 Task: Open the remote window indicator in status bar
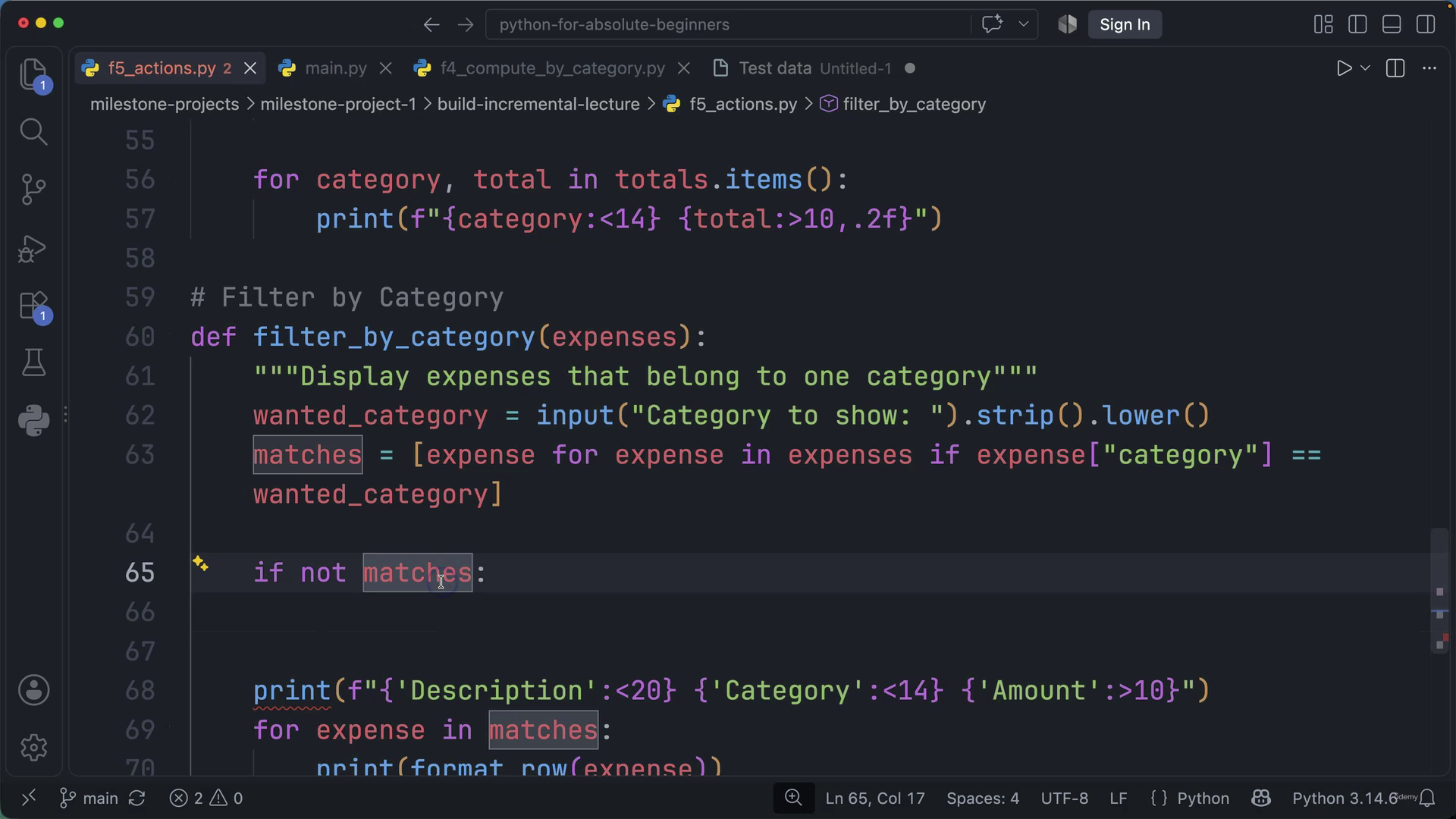pyautogui.click(x=29, y=798)
